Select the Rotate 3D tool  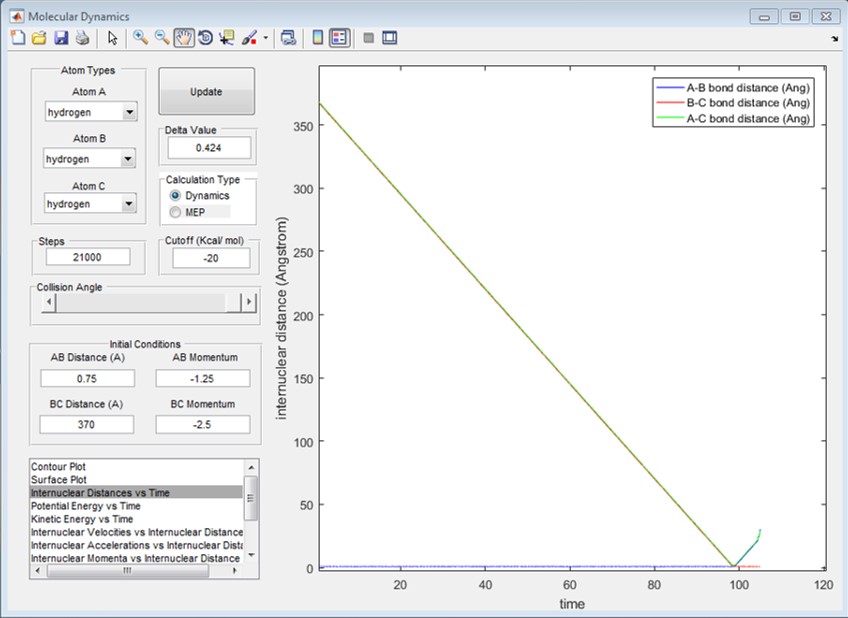point(205,37)
